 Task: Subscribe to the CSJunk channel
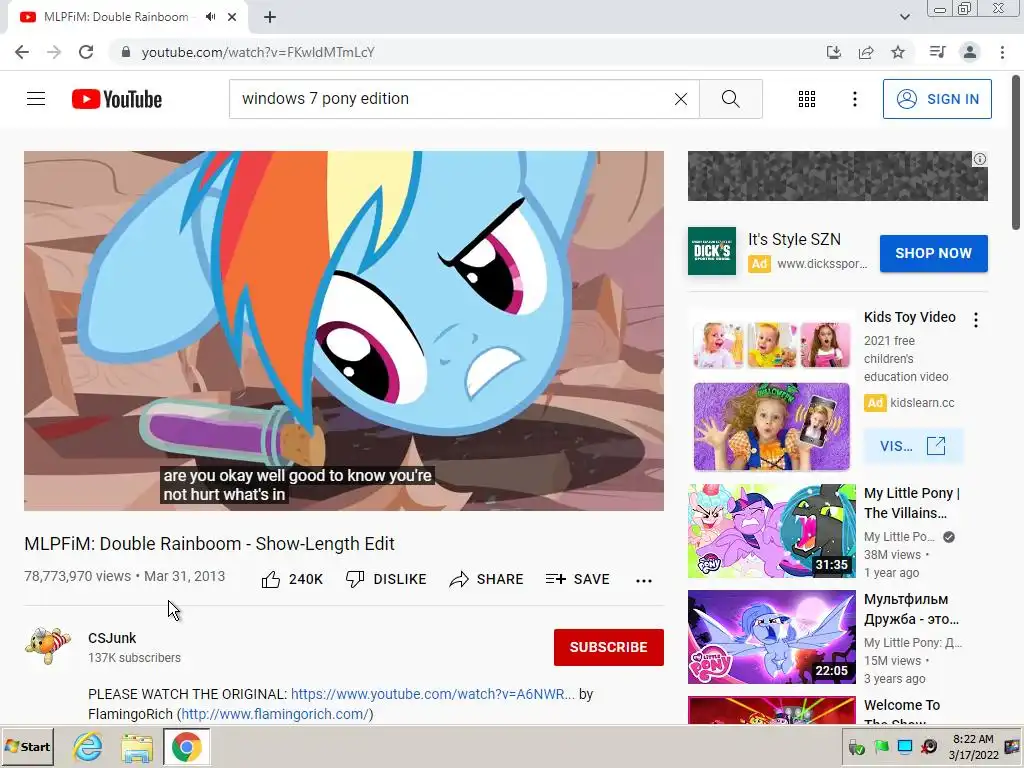(x=609, y=647)
